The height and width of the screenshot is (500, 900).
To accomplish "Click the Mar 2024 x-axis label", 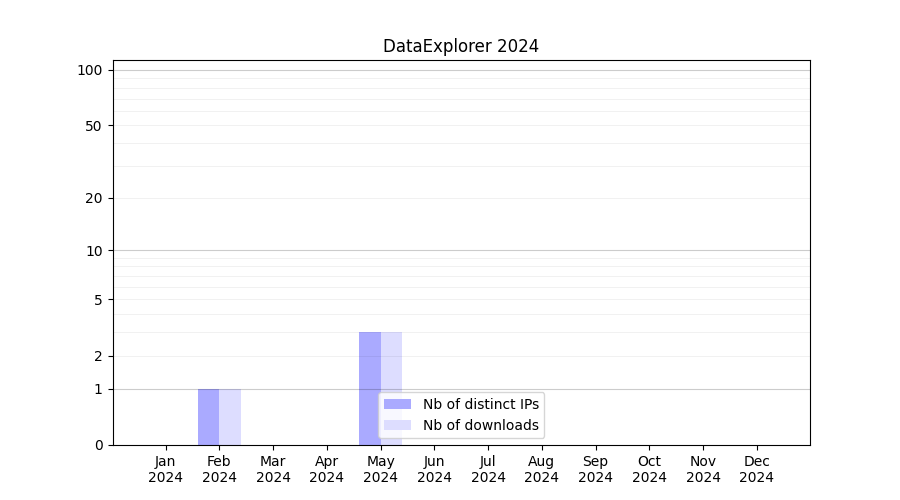I will 273,469.
